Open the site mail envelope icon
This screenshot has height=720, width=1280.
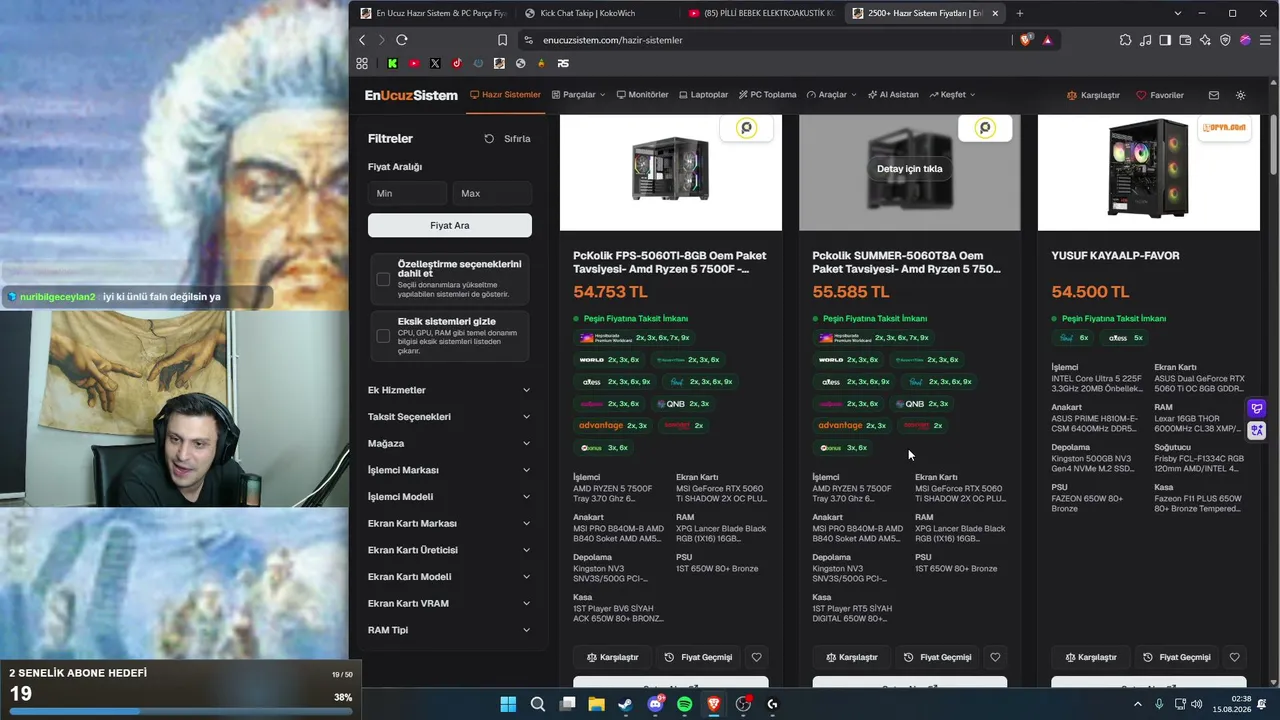[1214, 95]
